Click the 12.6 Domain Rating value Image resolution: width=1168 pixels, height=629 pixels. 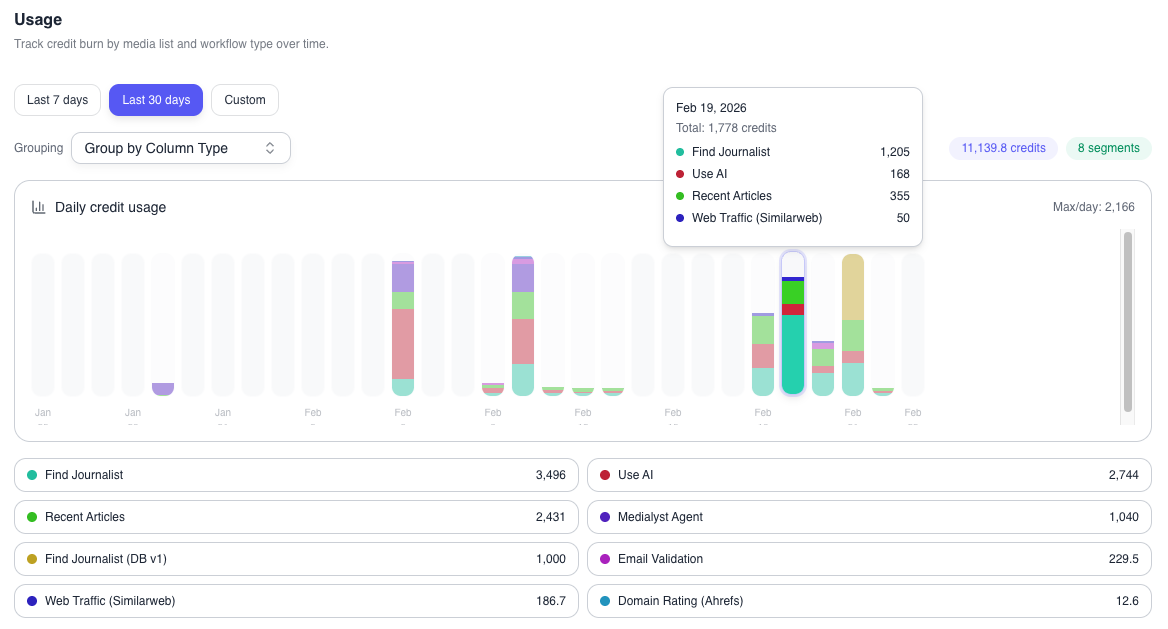click(1127, 601)
